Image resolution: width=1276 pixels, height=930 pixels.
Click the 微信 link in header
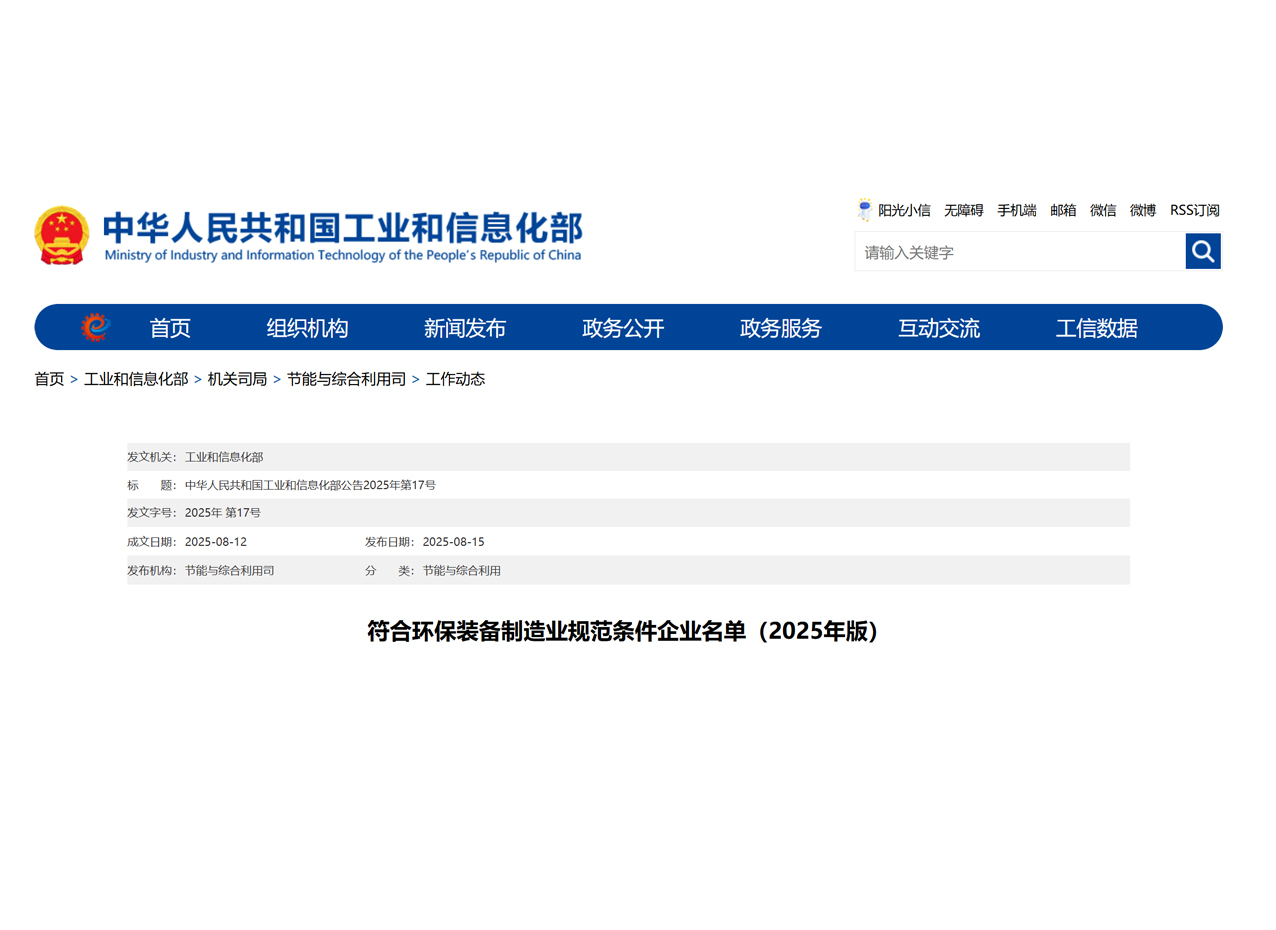(x=1103, y=210)
